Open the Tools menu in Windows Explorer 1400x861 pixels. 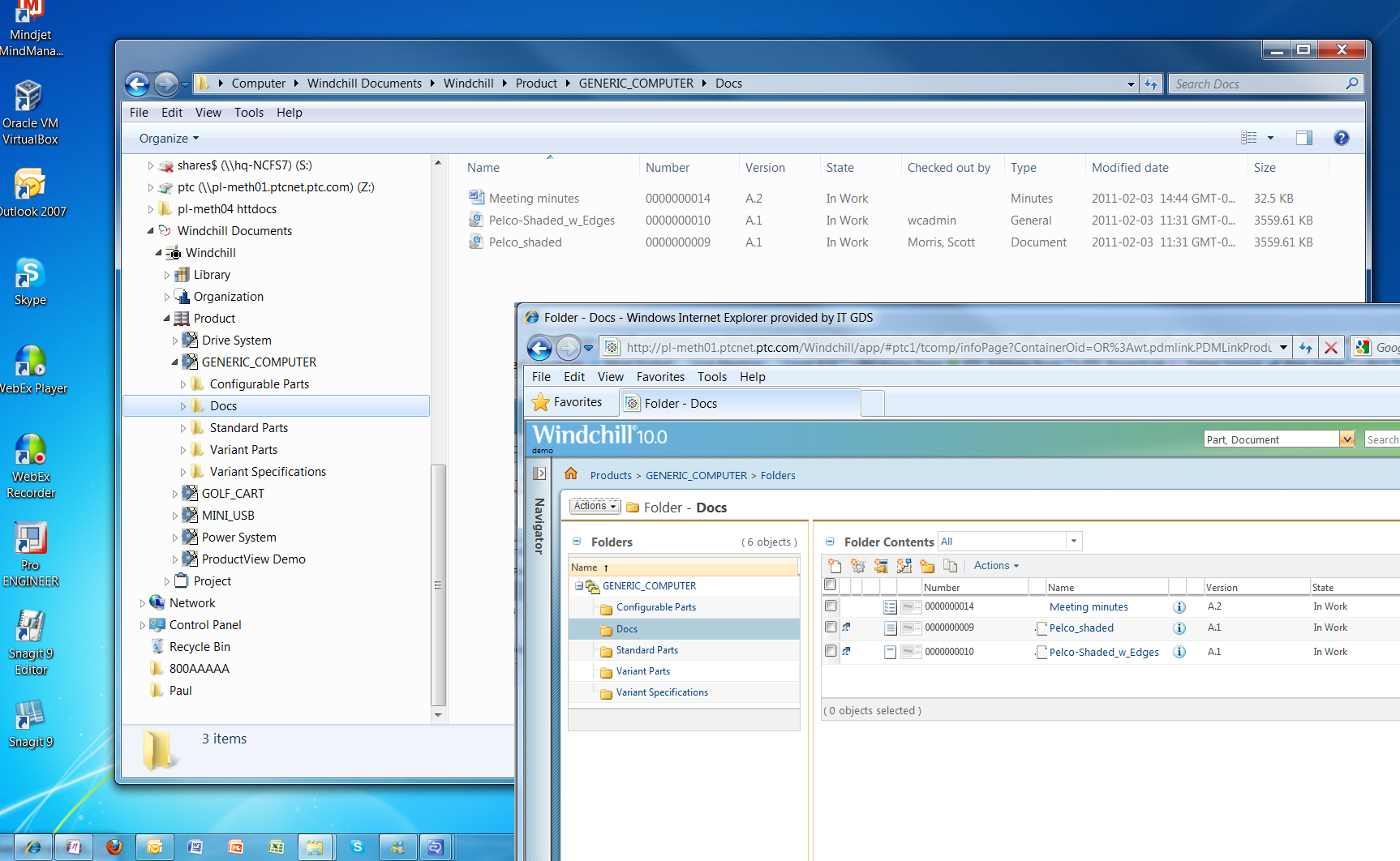click(x=249, y=113)
